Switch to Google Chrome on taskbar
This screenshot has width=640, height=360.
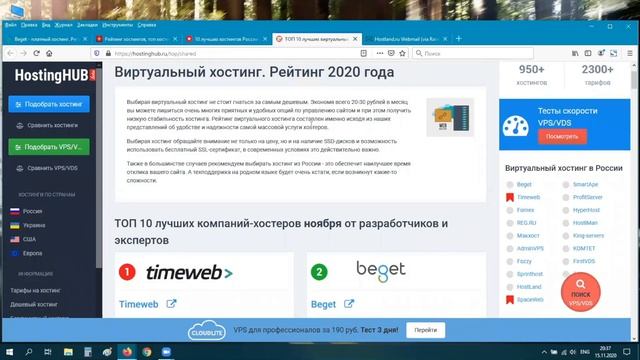point(147,352)
